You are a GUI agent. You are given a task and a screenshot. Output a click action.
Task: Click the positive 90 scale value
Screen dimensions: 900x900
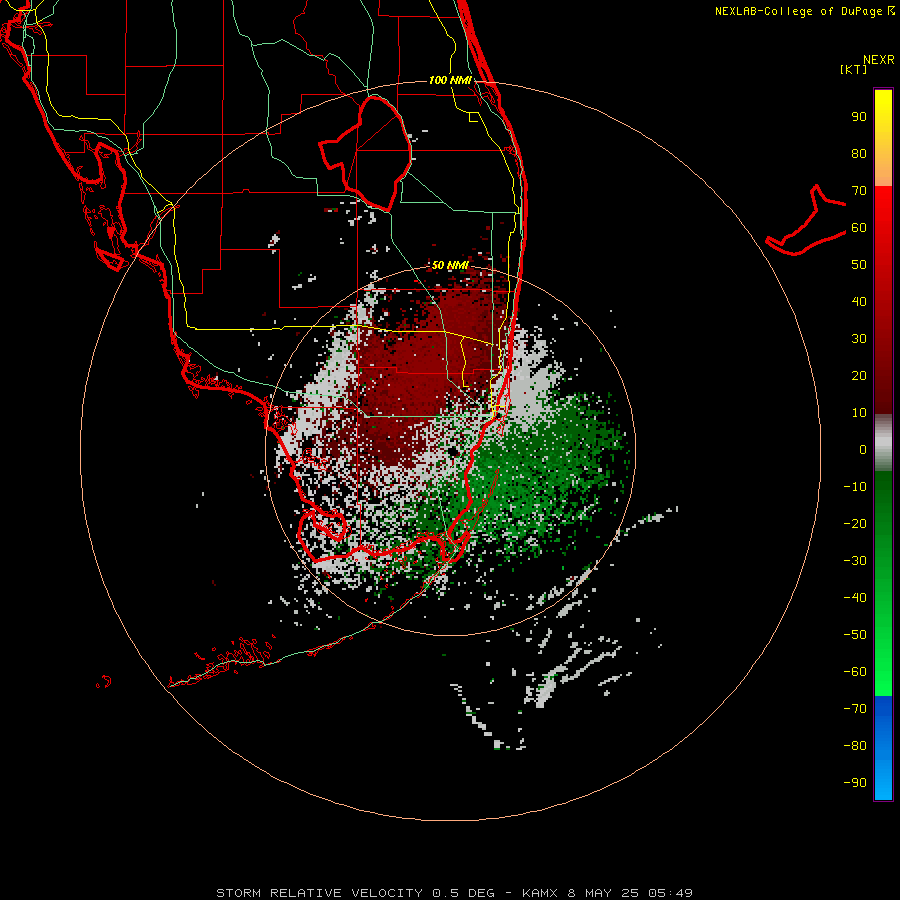pyautogui.click(x=859, y=117)
